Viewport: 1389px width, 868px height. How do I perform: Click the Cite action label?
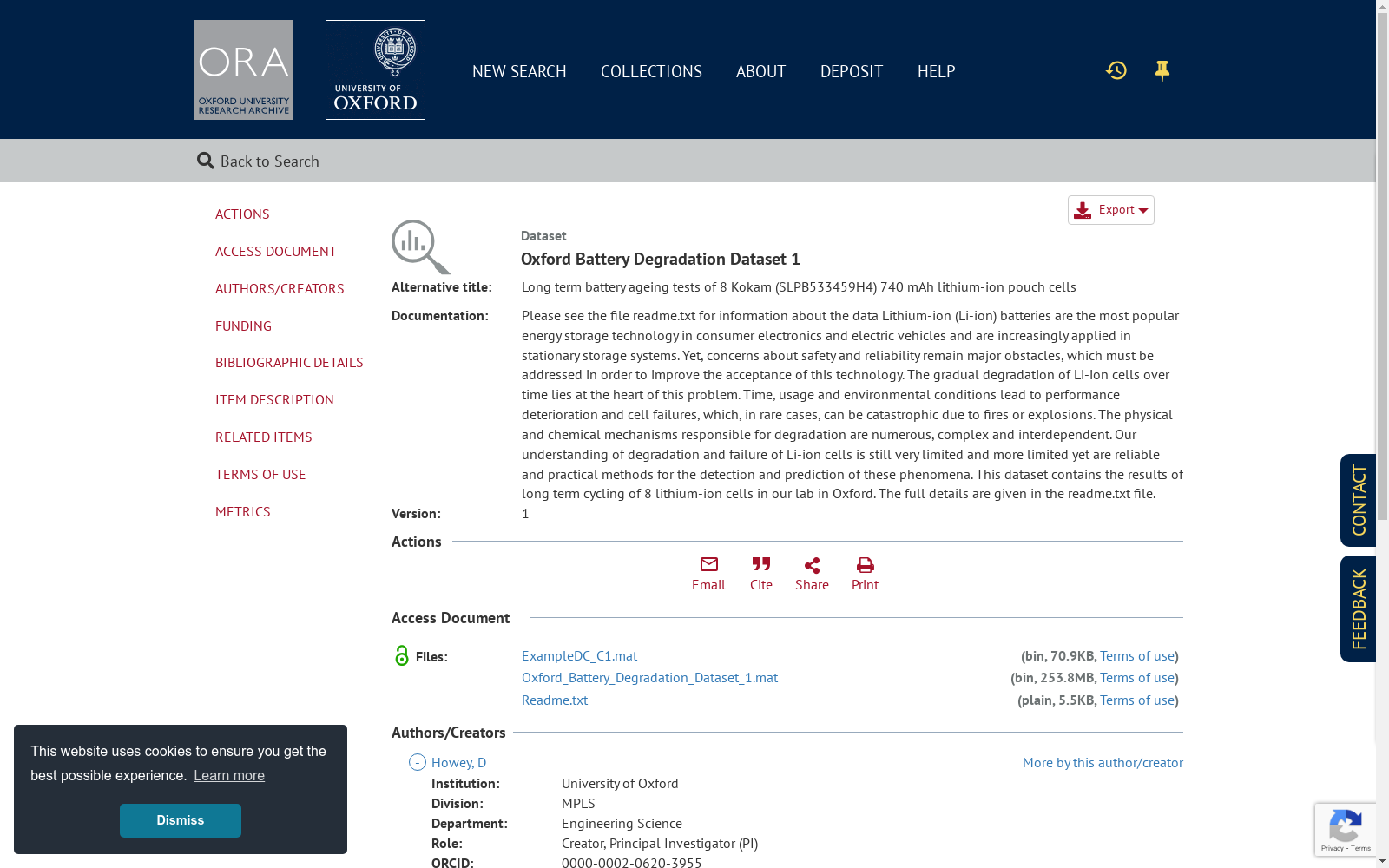(761, 584)
